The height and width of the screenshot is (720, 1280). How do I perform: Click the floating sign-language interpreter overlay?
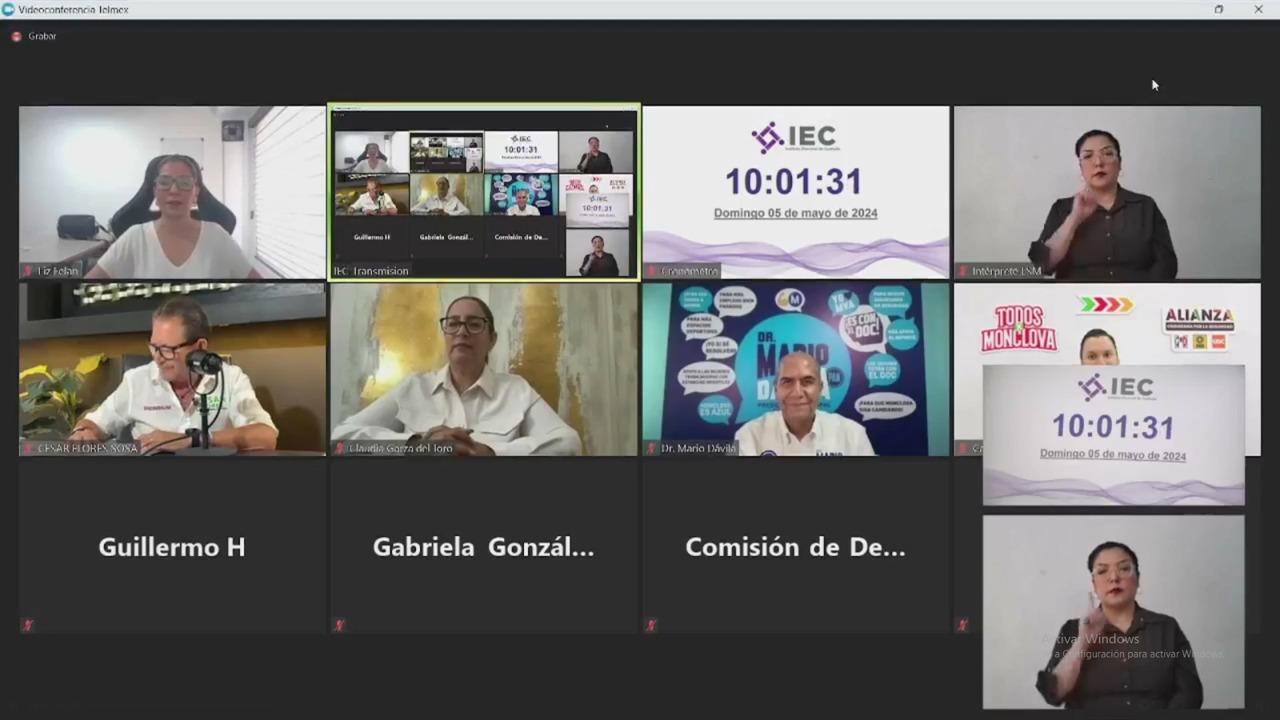pyautogui.click(x=1113, y=610)
